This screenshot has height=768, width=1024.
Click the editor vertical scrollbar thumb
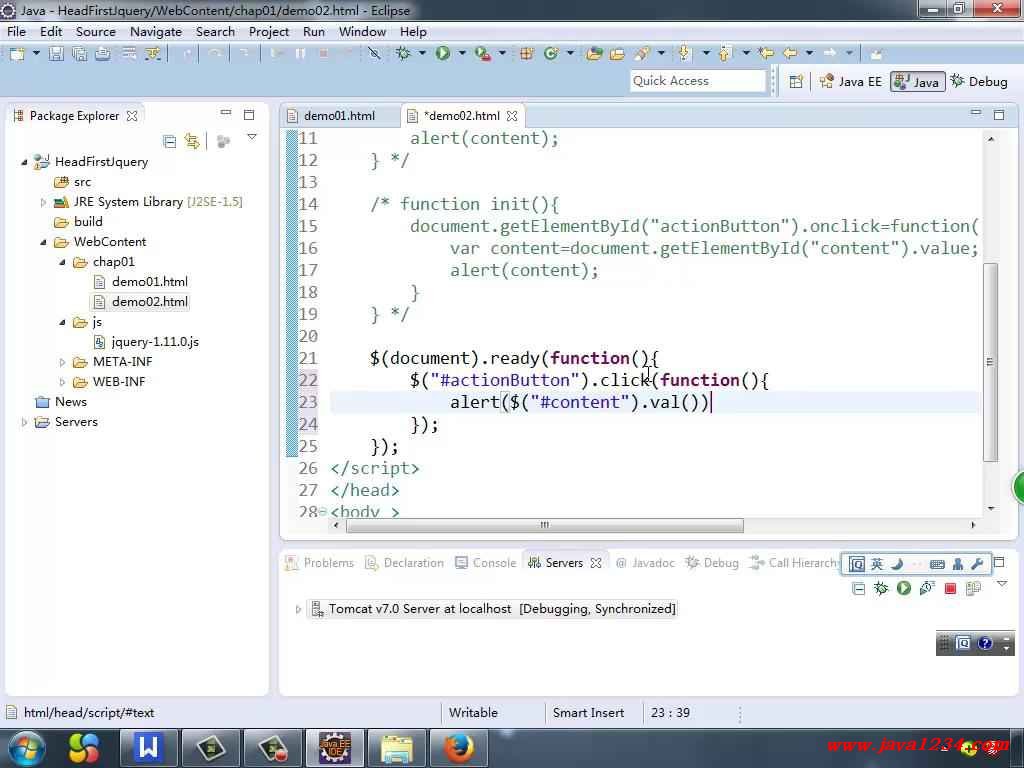point(991,362)
